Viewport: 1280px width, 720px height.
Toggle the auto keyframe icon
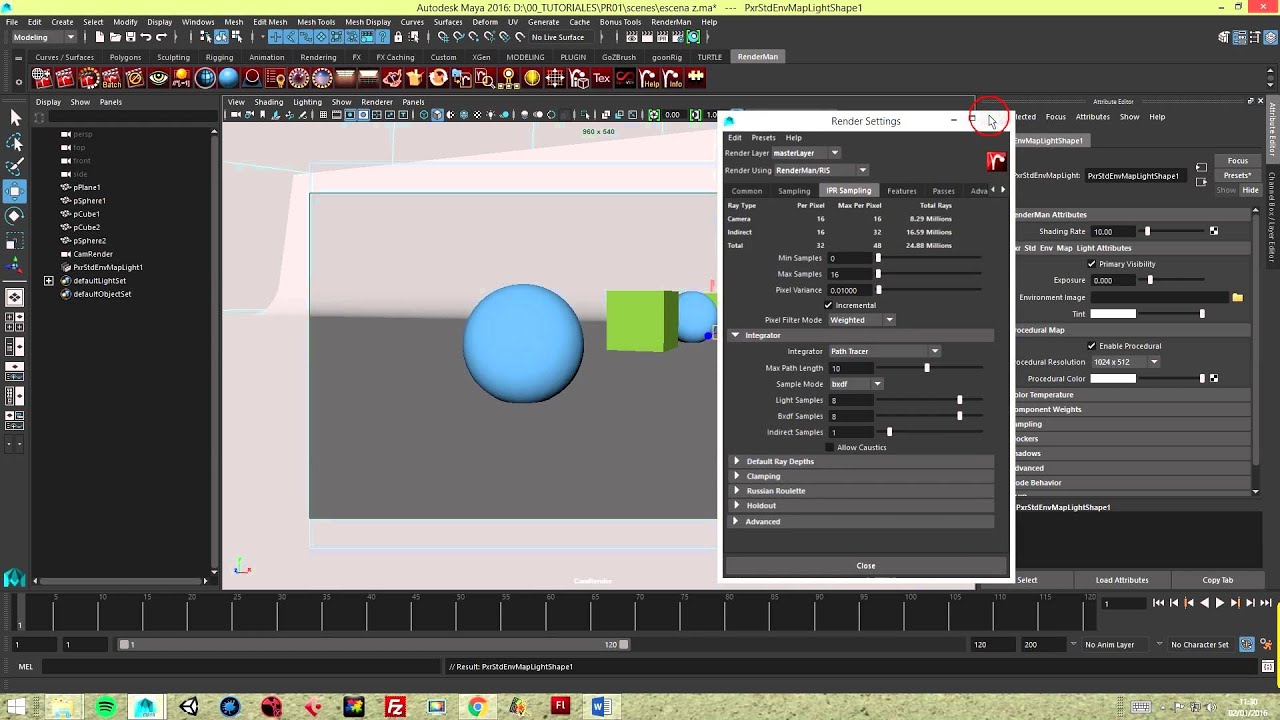tap(1247, 645)
